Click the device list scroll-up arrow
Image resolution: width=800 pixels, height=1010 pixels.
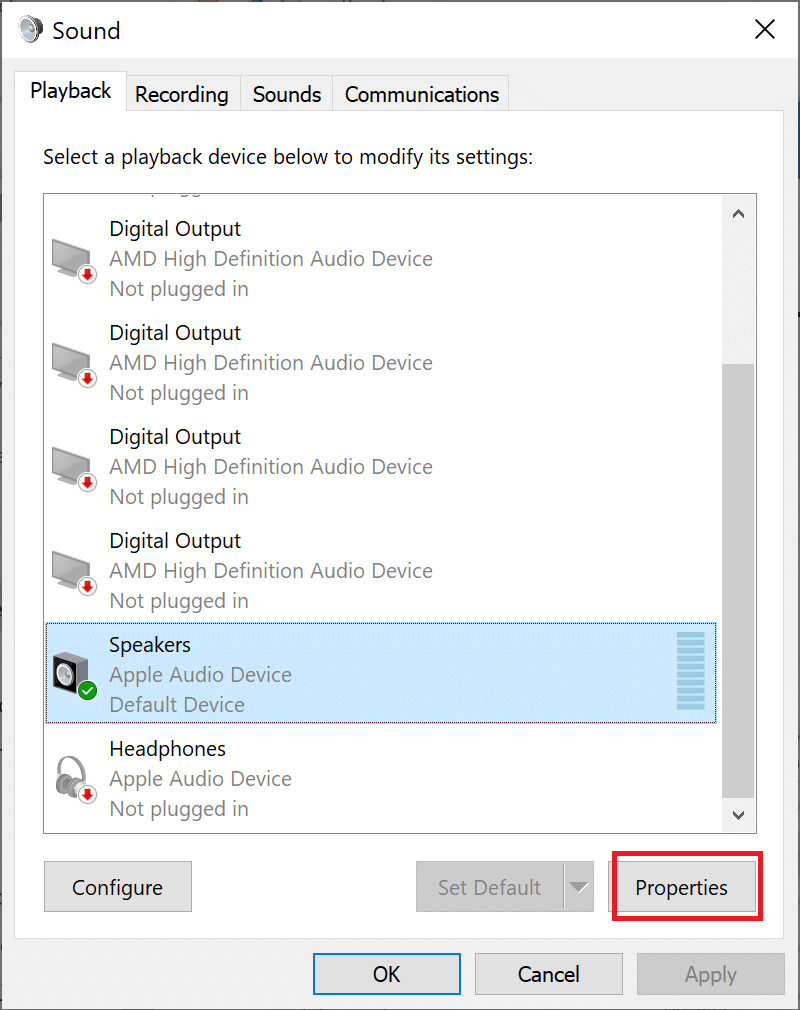click(739, 213)
